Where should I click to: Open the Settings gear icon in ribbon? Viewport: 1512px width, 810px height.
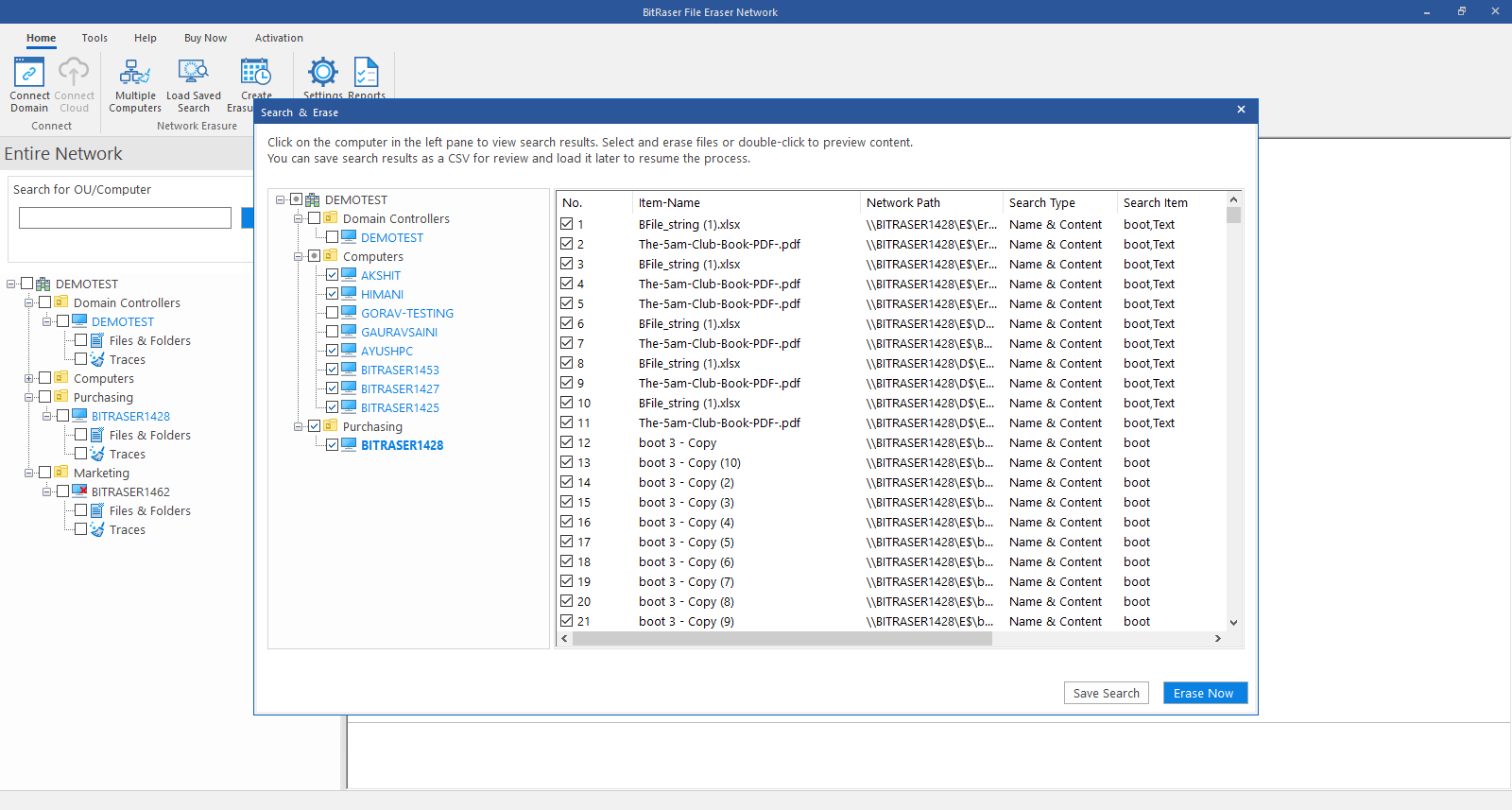[323, 73]
